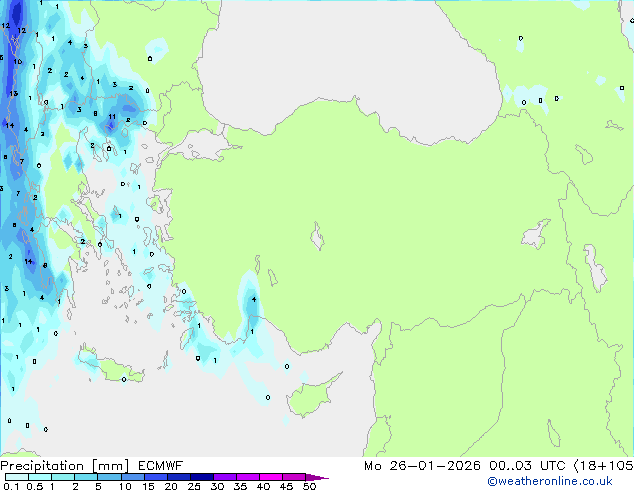Click the 15–20 mm legend swatch

155,477
